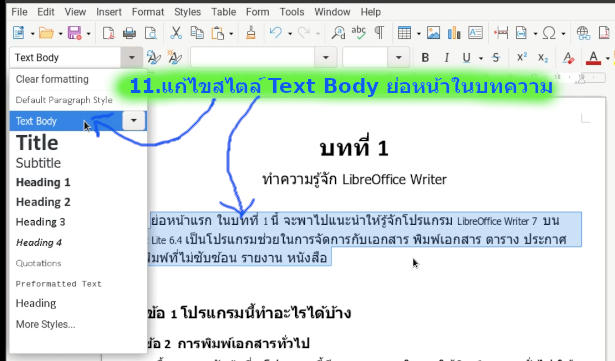The height and width of the screenshot is (361, 615).
Task: Expand the Text Body entry's arrow button
Action: click(134, 120)
